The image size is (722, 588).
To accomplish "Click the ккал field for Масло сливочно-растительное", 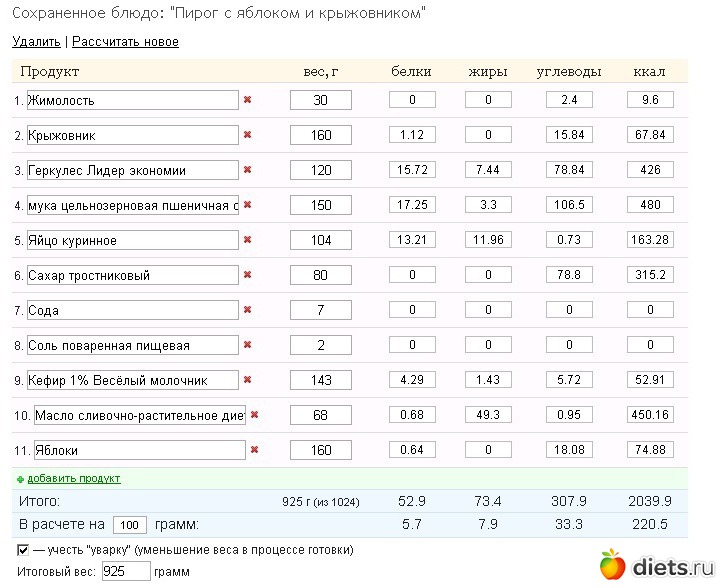I will tap(649, 415).
